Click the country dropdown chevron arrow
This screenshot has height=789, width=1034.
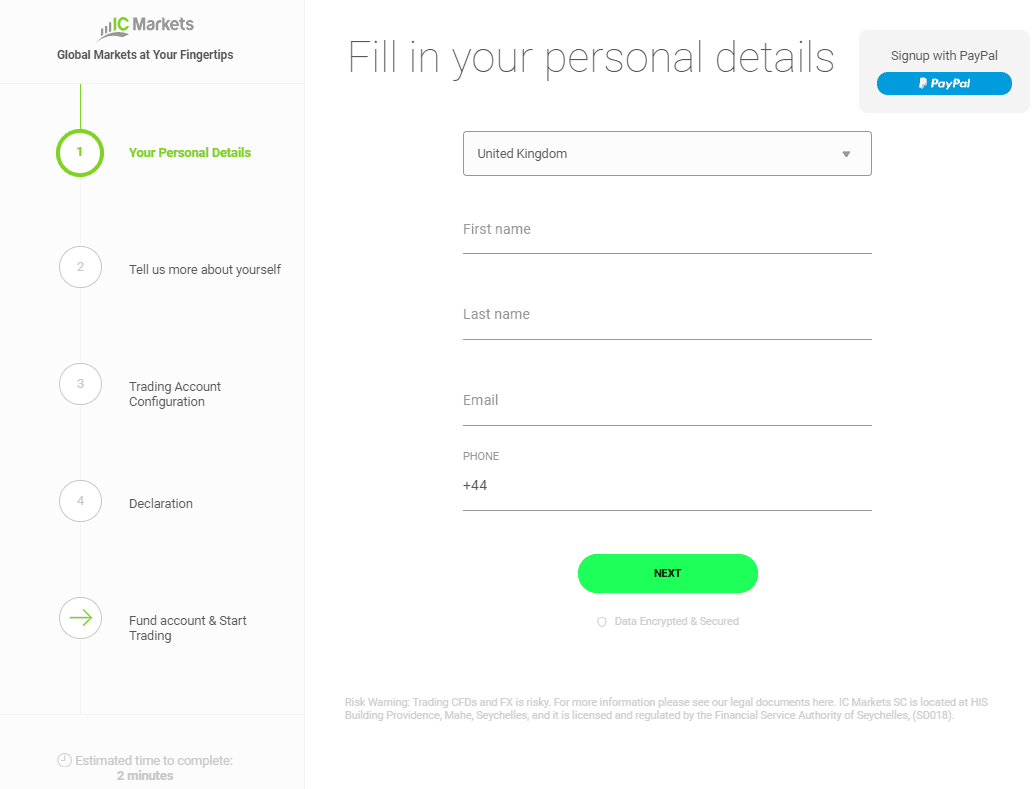coord(846,153)
